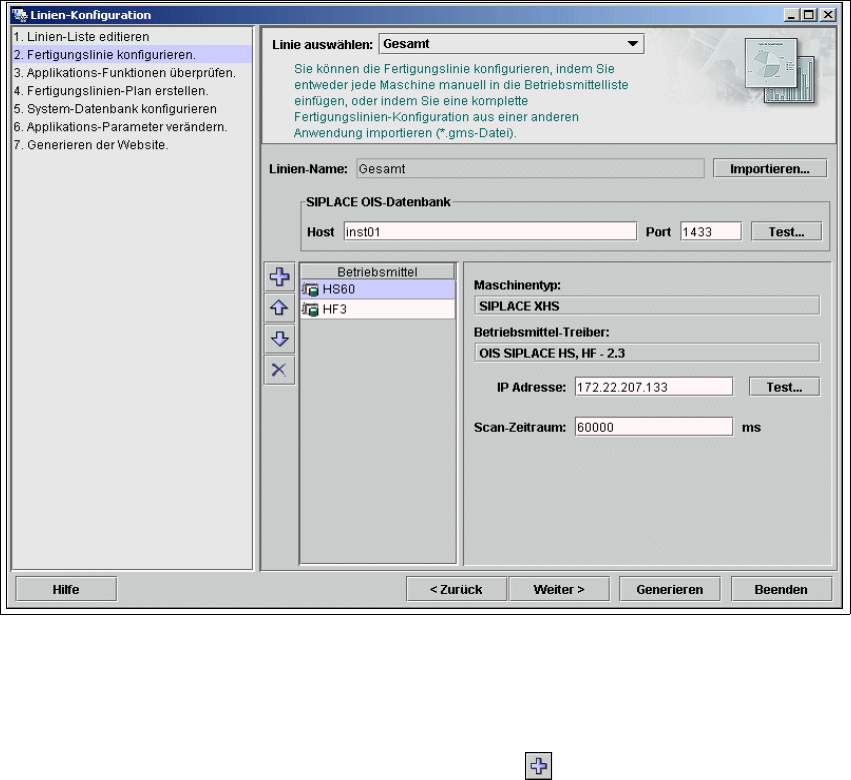Click the Maschinentyp value SIPLACE XHS
The image size is (851, 780).
pos(647,306)
